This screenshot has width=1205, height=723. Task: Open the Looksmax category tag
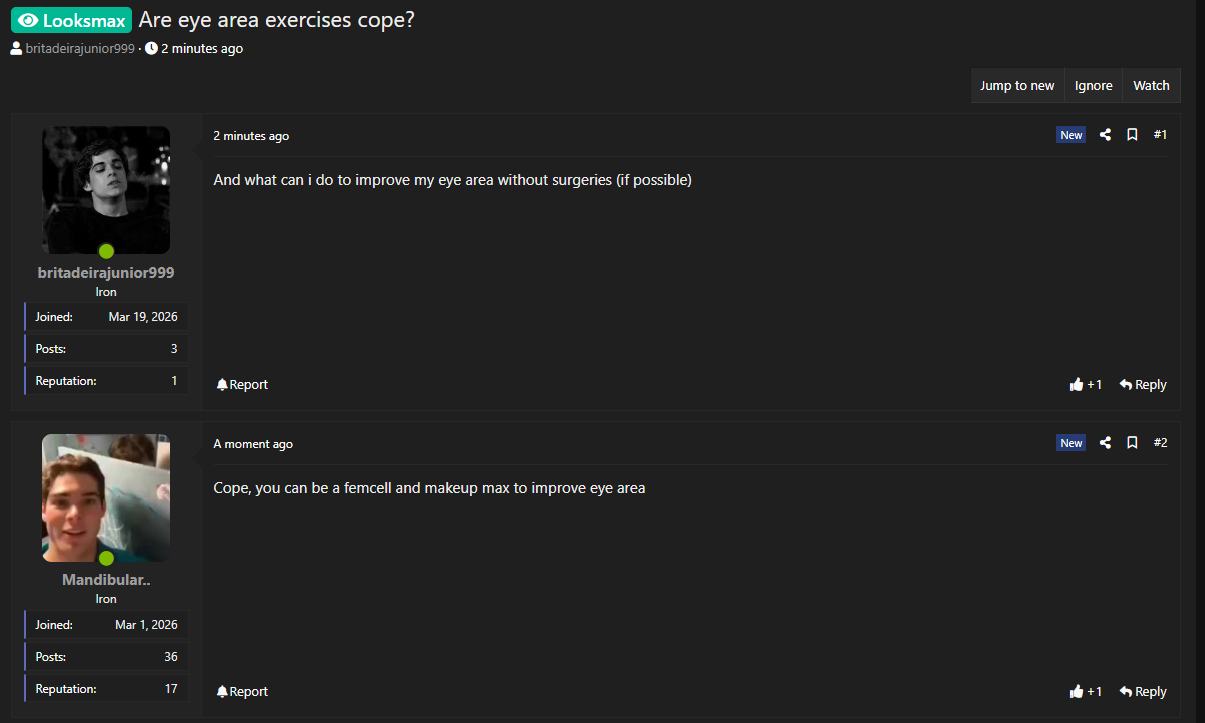[x=71, y=20]
